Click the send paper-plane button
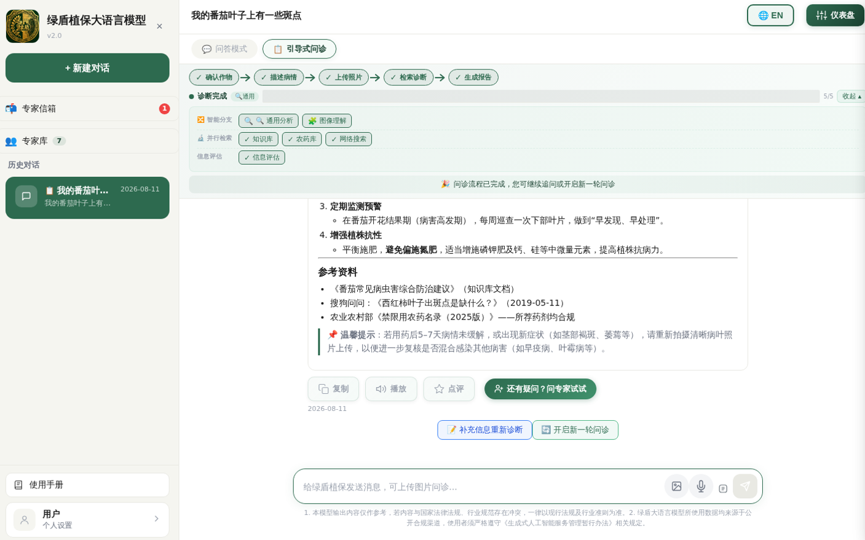The height and width of the screenshot is (540, 865). (745, 486)
